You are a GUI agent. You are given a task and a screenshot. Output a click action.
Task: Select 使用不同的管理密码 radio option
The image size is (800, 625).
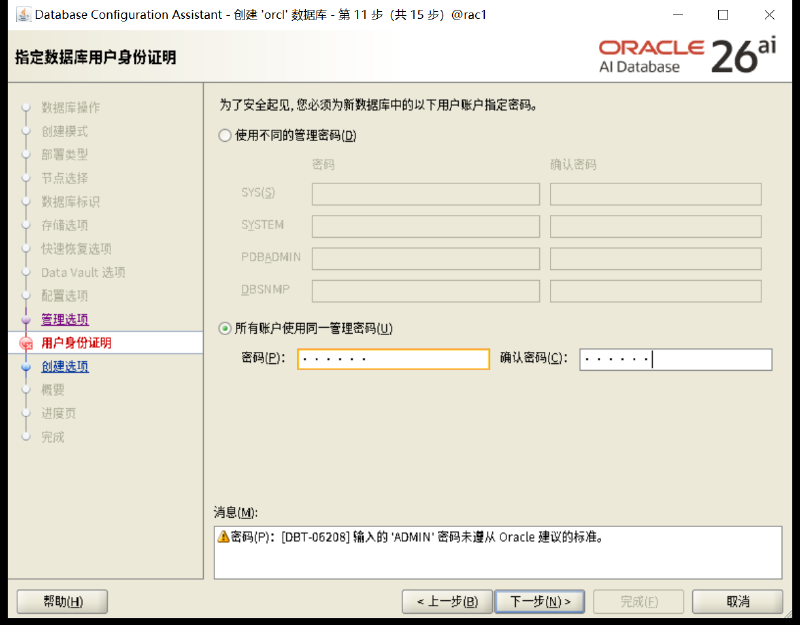click(x=225, y=135)
